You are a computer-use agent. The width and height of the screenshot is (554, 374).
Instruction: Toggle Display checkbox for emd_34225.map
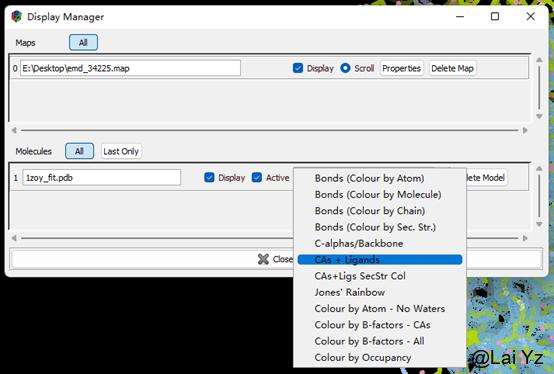click(x=298, y=68)
